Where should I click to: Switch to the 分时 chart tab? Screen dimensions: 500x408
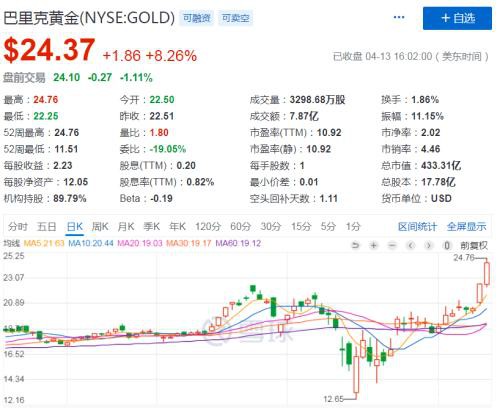18,227
